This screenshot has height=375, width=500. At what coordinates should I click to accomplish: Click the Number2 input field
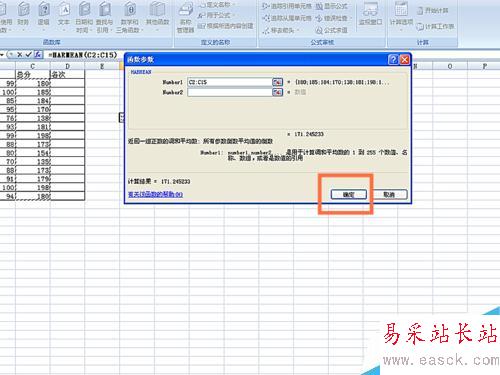point(230,92)
